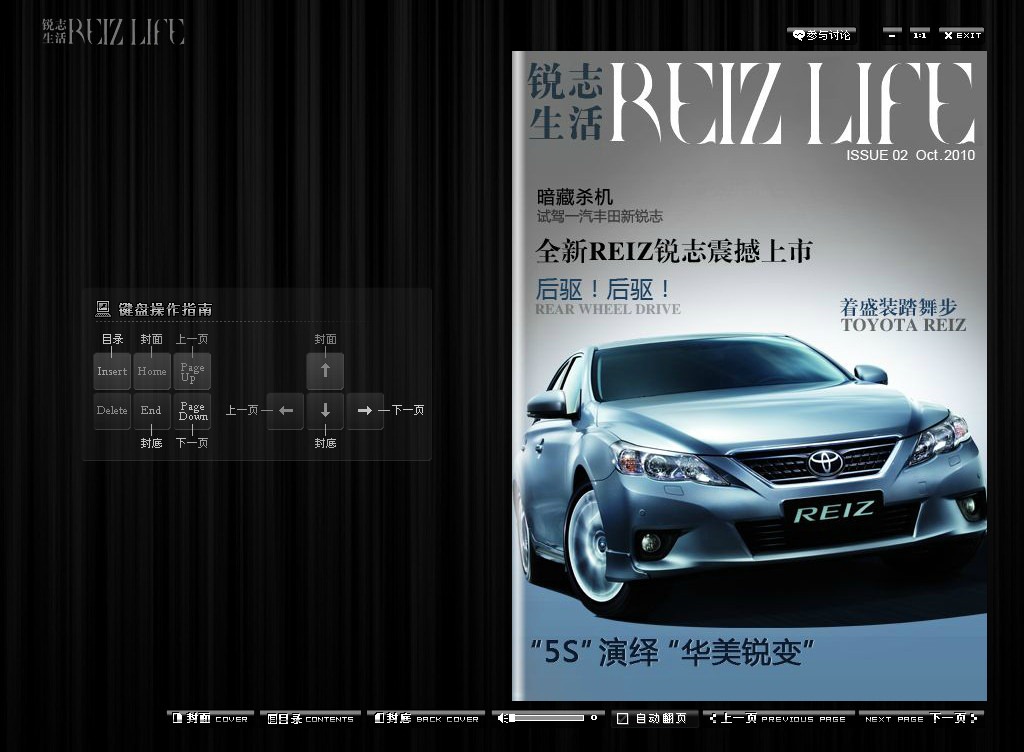Click the down arrow key icon

325,411
